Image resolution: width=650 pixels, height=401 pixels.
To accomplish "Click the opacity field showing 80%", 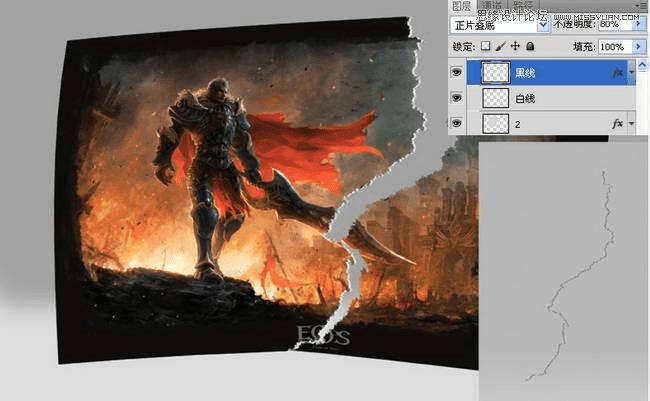I will point(614,25).
